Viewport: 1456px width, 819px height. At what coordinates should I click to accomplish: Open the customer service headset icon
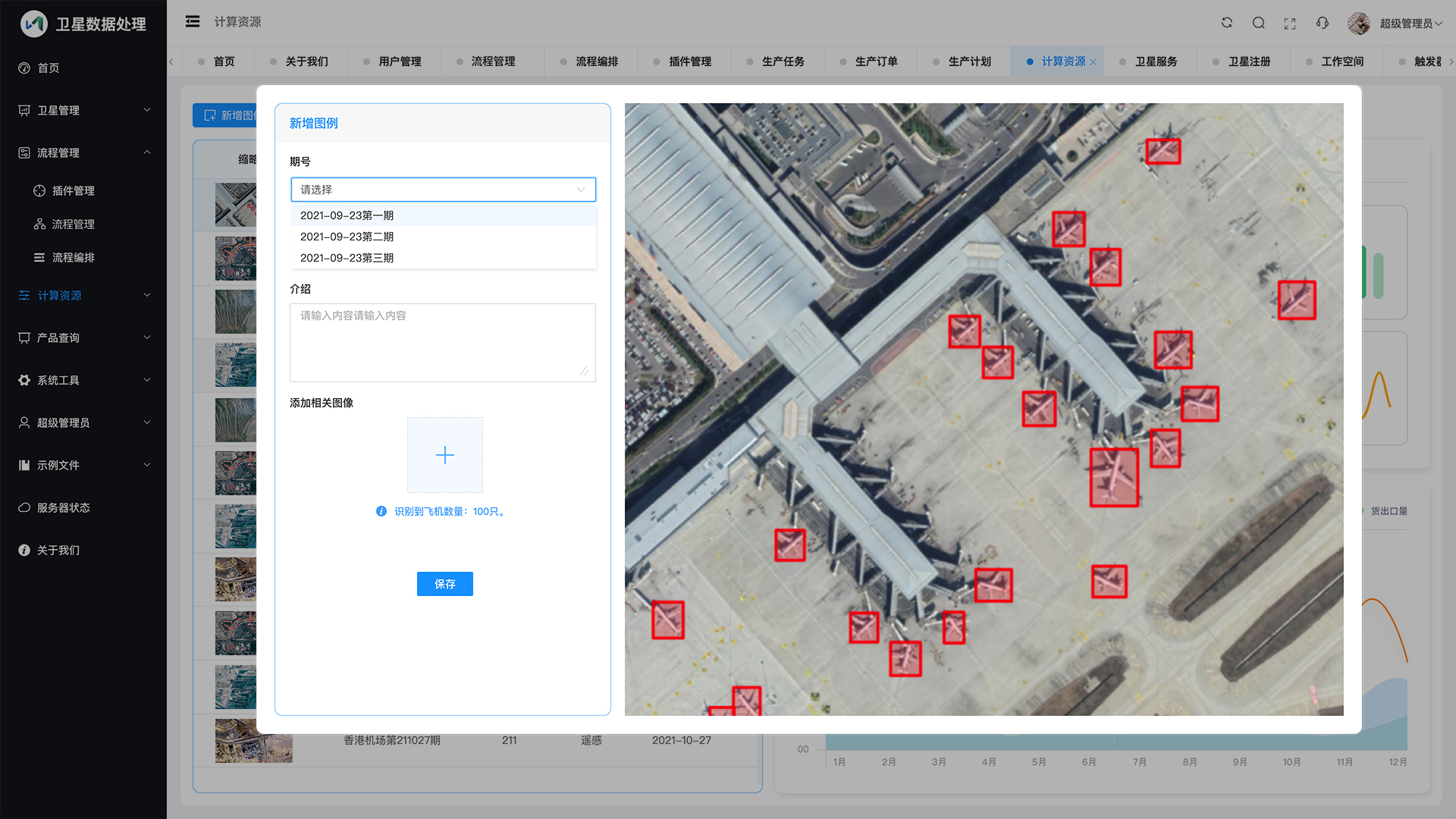(1323, 23)
